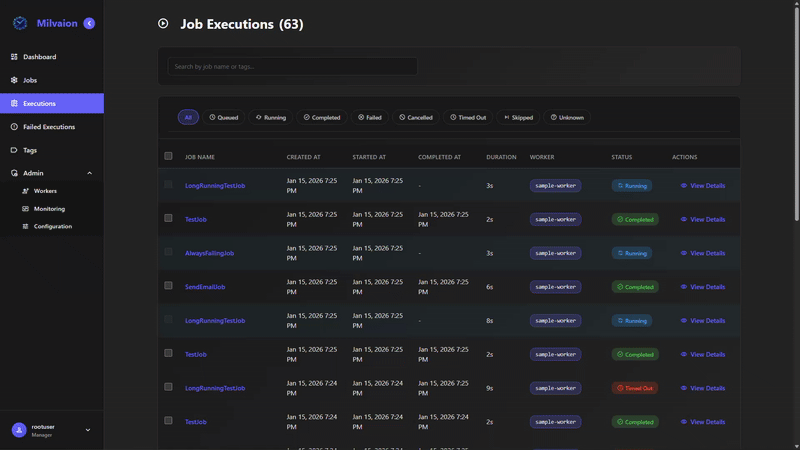Filter executions by Failed status

pos(370,117)
